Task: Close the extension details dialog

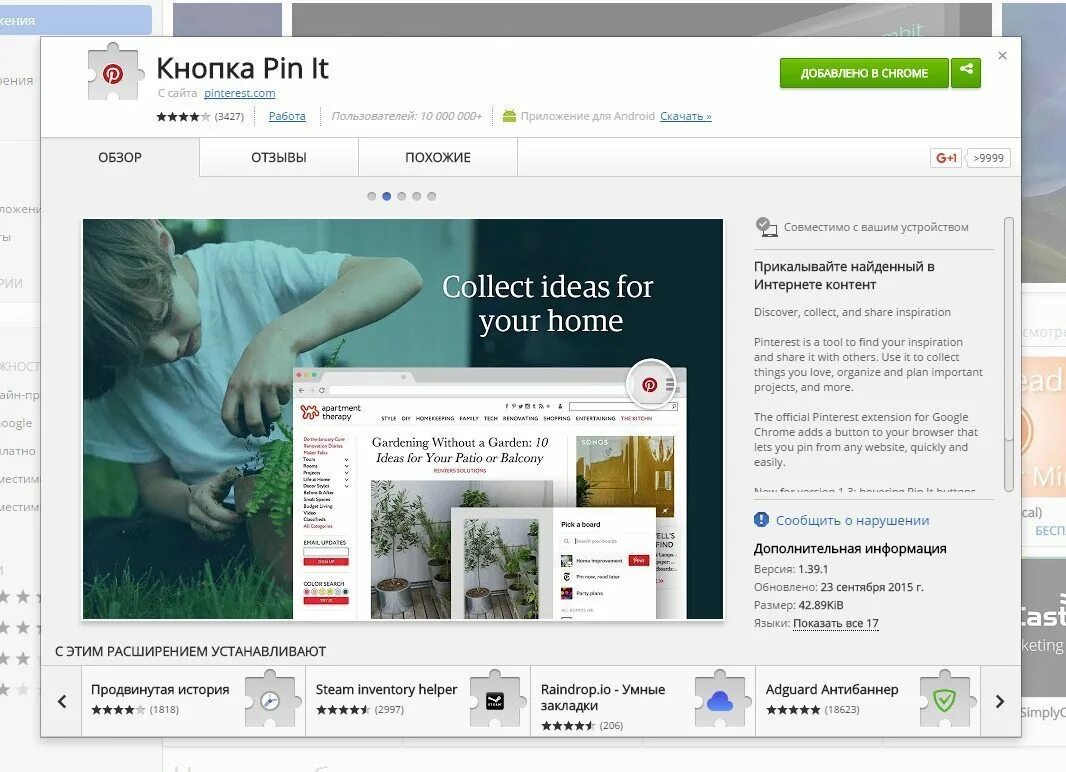Action: [1002, 56]
